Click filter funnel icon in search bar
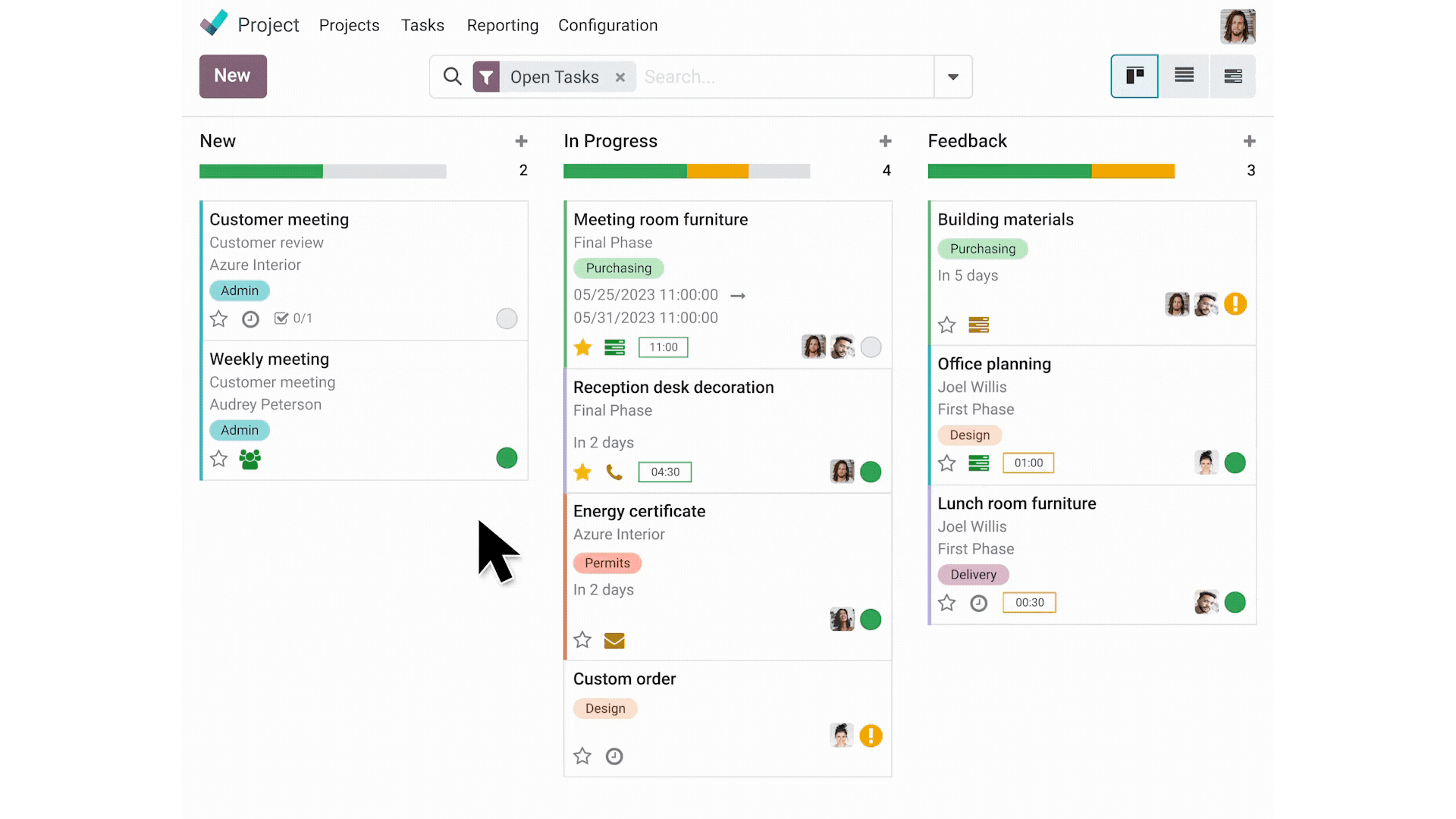 (x=486, y=77)
